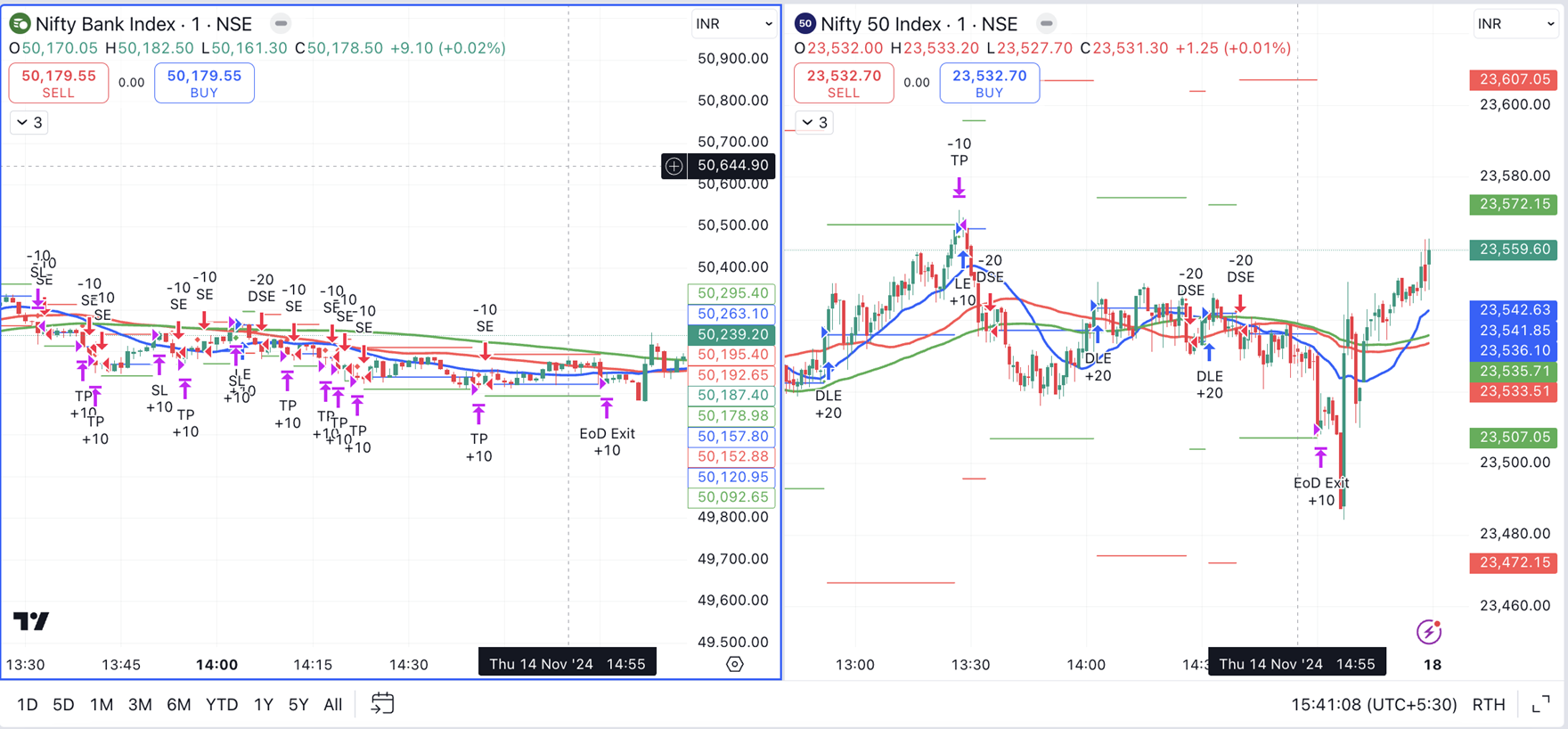Toggle the status pill beside Nifty 50 title

point(1047,24)
